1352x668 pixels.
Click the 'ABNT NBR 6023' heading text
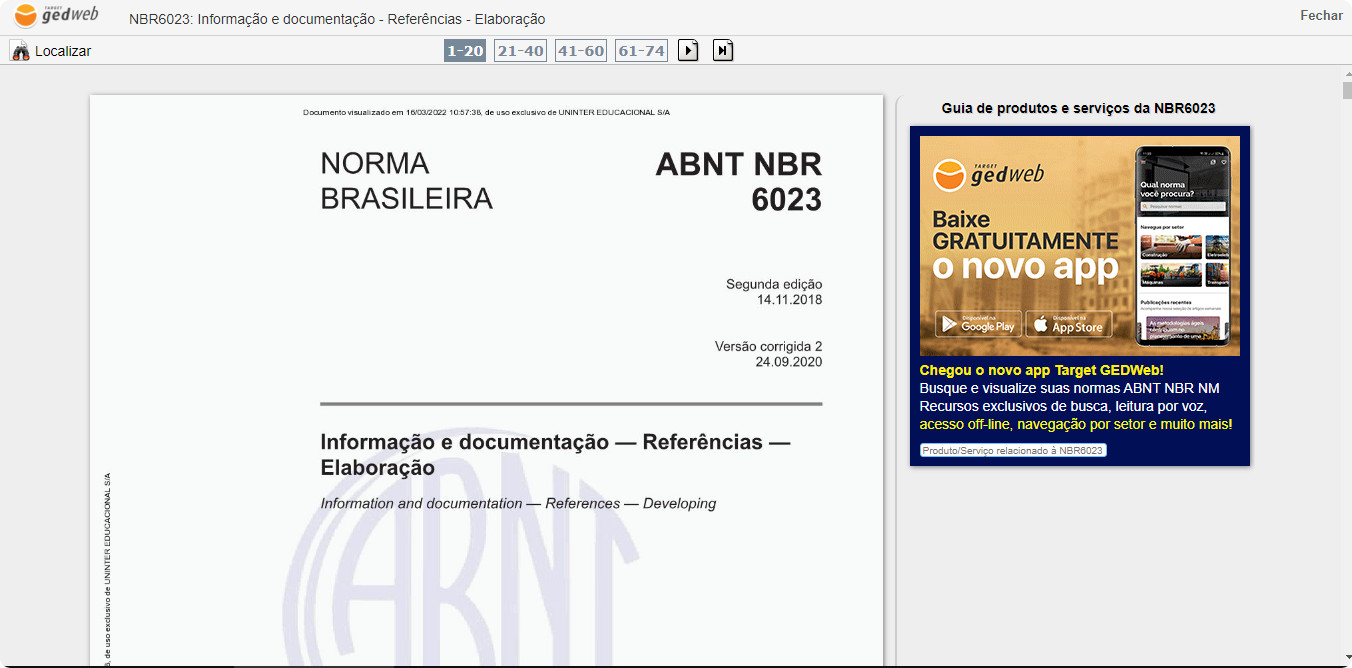738,182
